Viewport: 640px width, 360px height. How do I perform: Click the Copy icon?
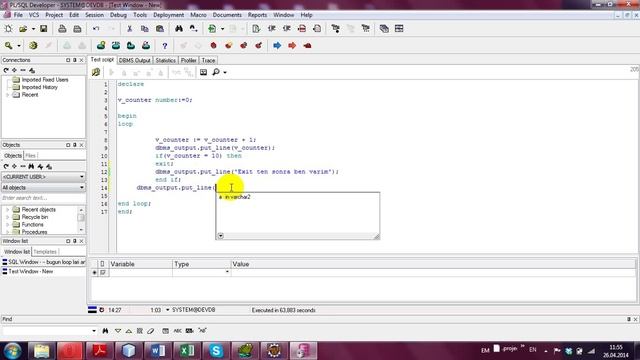click(144, 29)
